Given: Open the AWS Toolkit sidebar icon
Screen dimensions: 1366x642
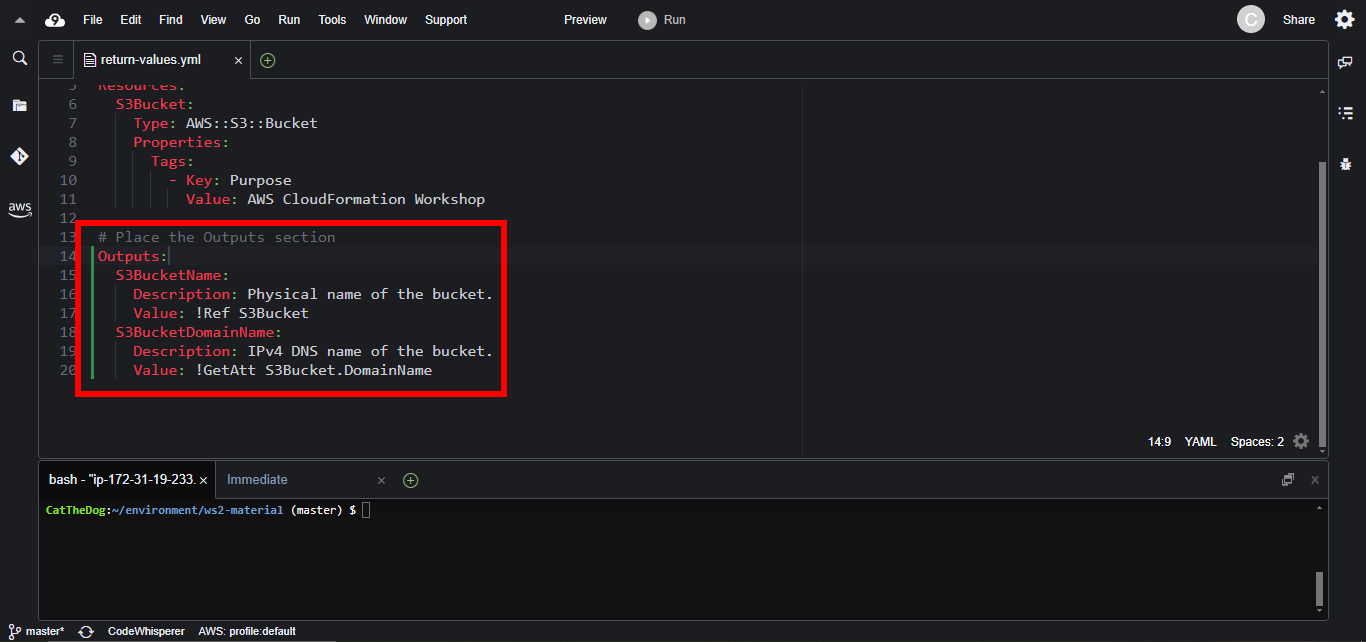Looking at the screenshot, I should click(x=19, y=209).
